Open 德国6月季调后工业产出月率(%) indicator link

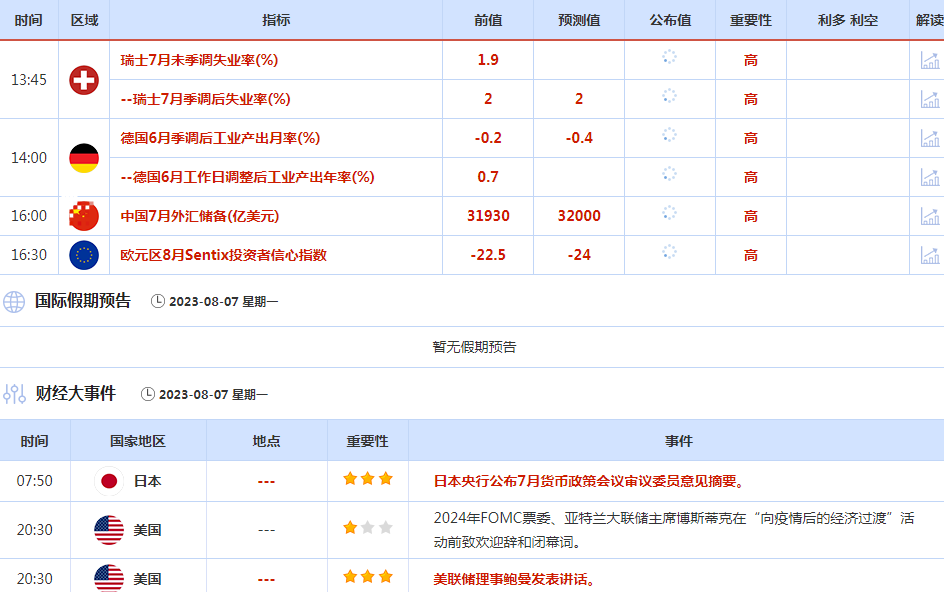[220, 138]
